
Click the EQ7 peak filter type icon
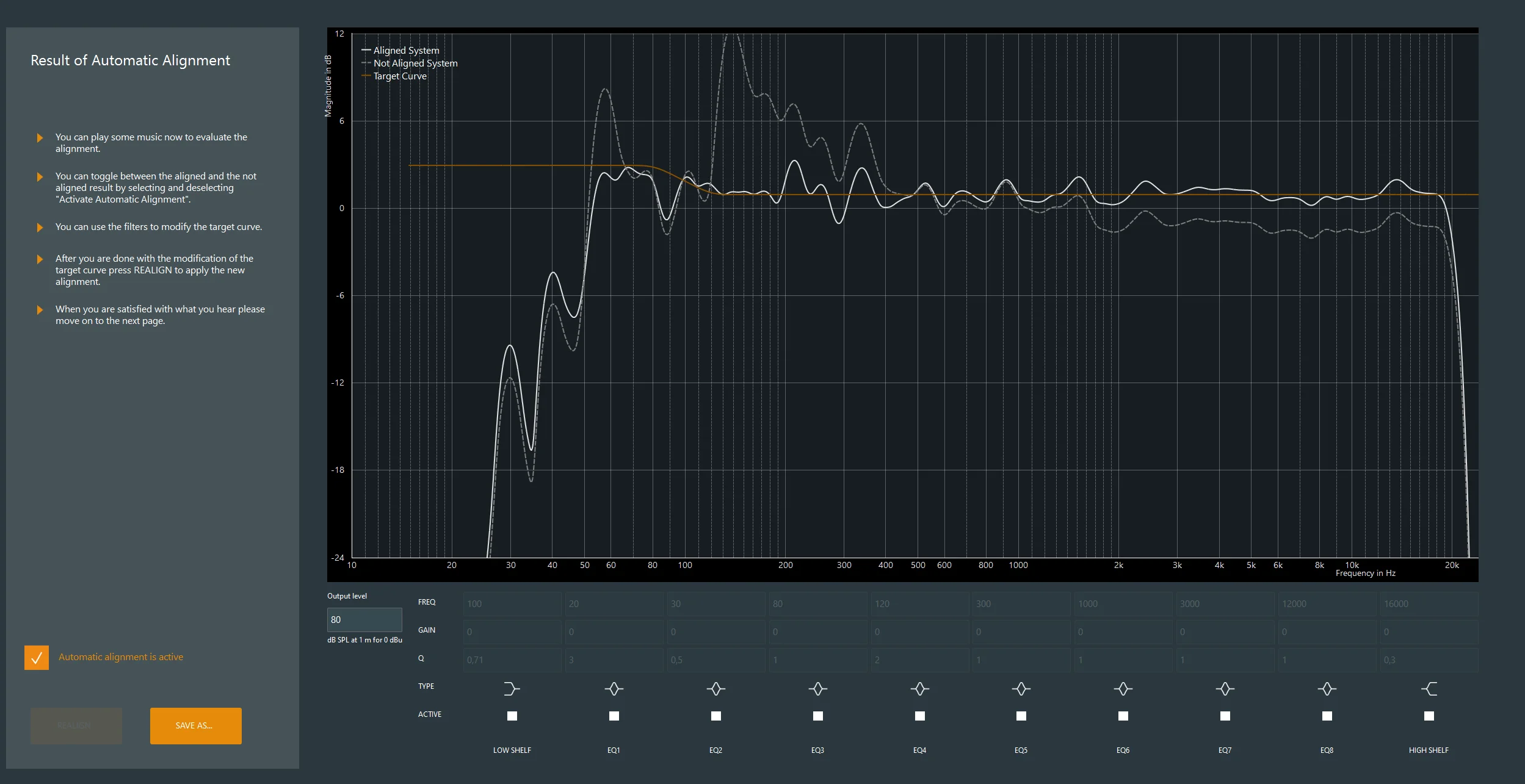click(1225, 689)
